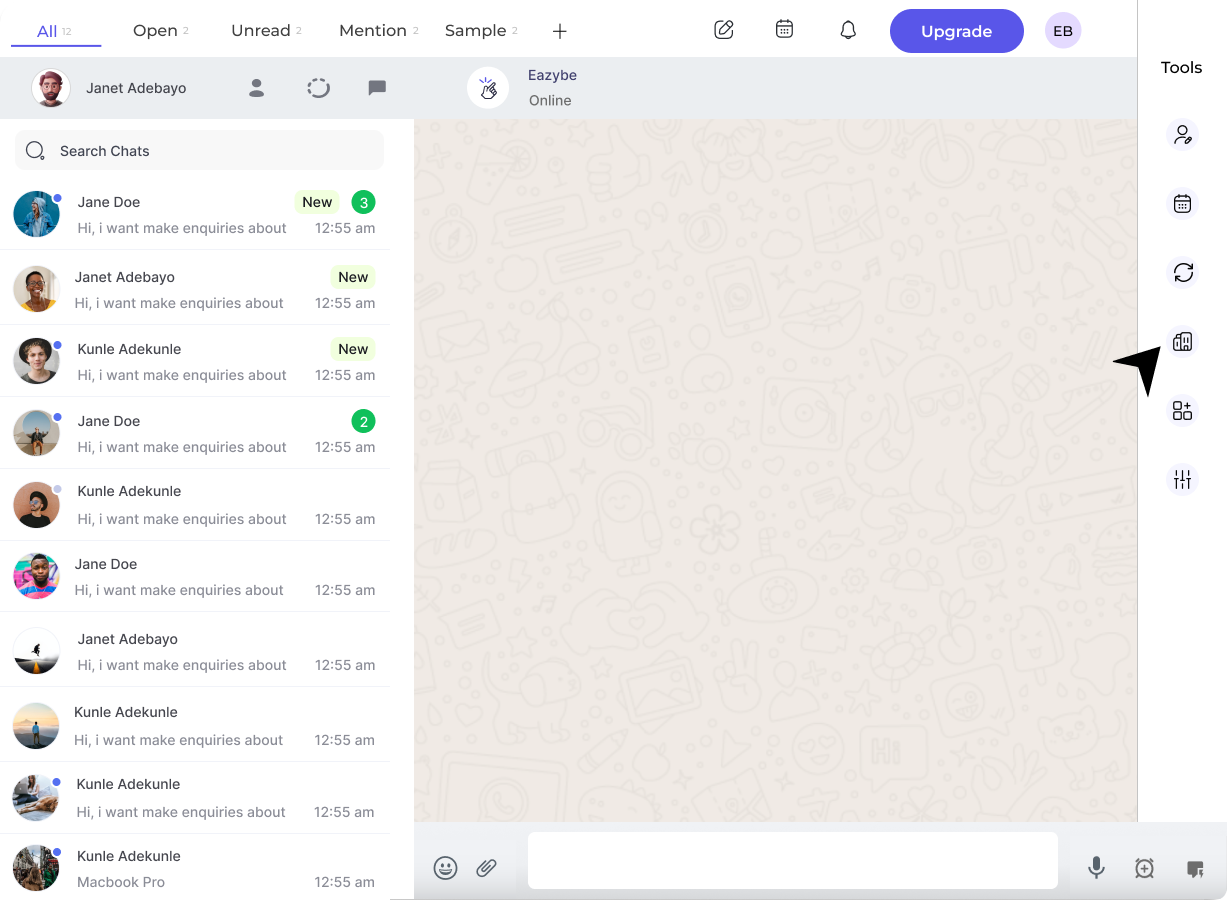Open the sliders settings tool icon
Viewport: 1227px width, 900px height.
tap(1183, 480)
